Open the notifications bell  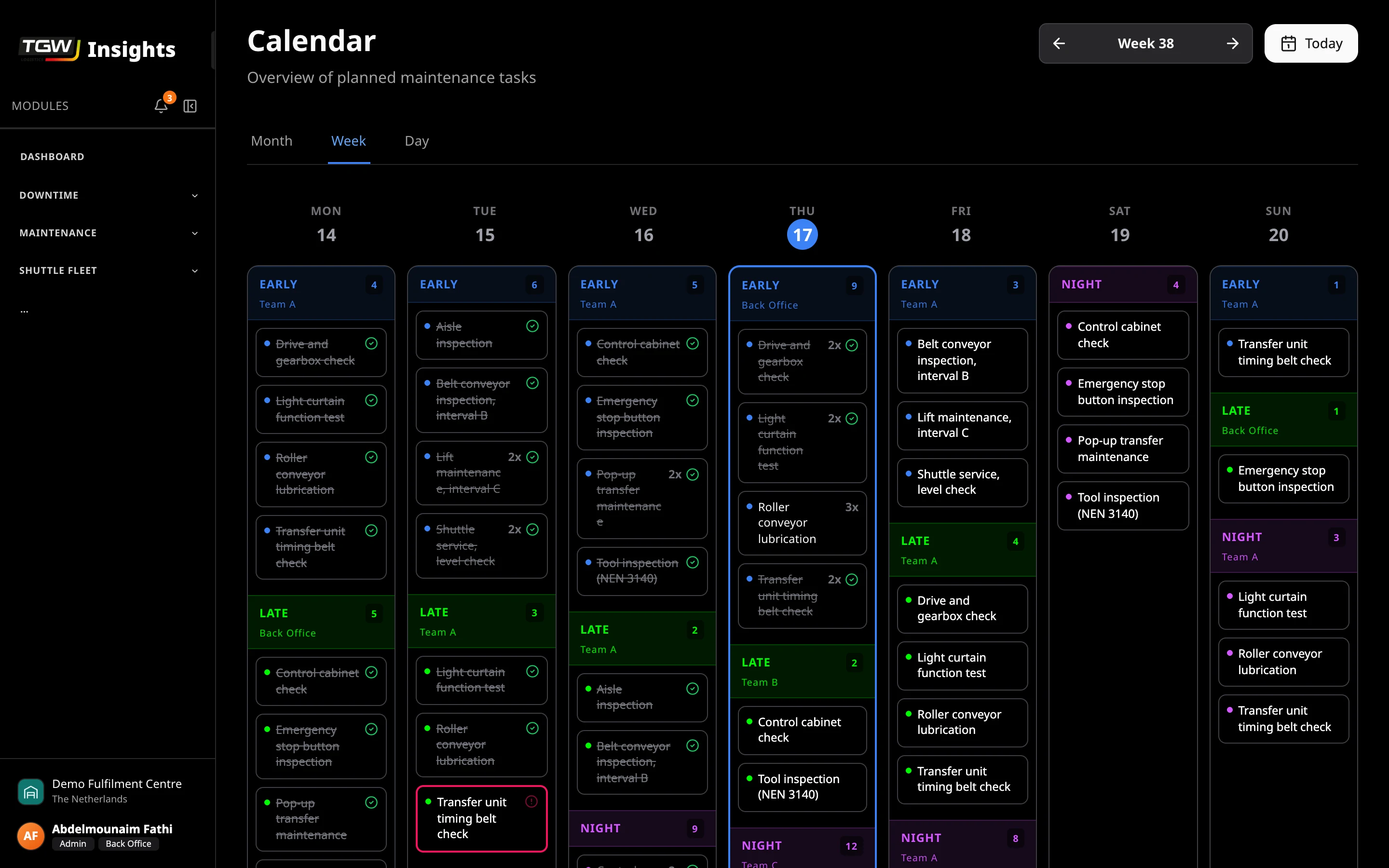pos(161,106)
